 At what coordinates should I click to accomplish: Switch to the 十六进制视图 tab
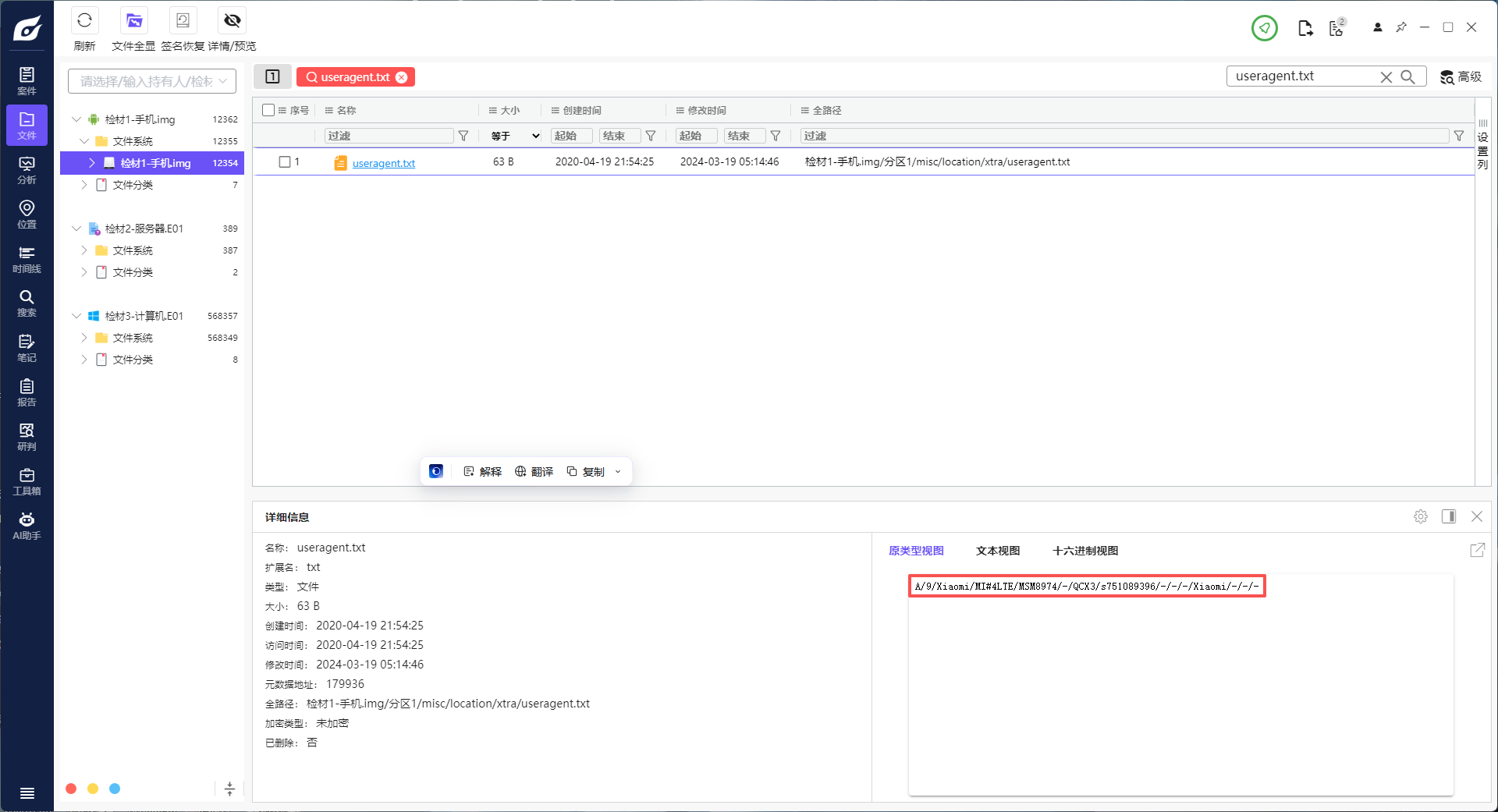point(1085,551)
